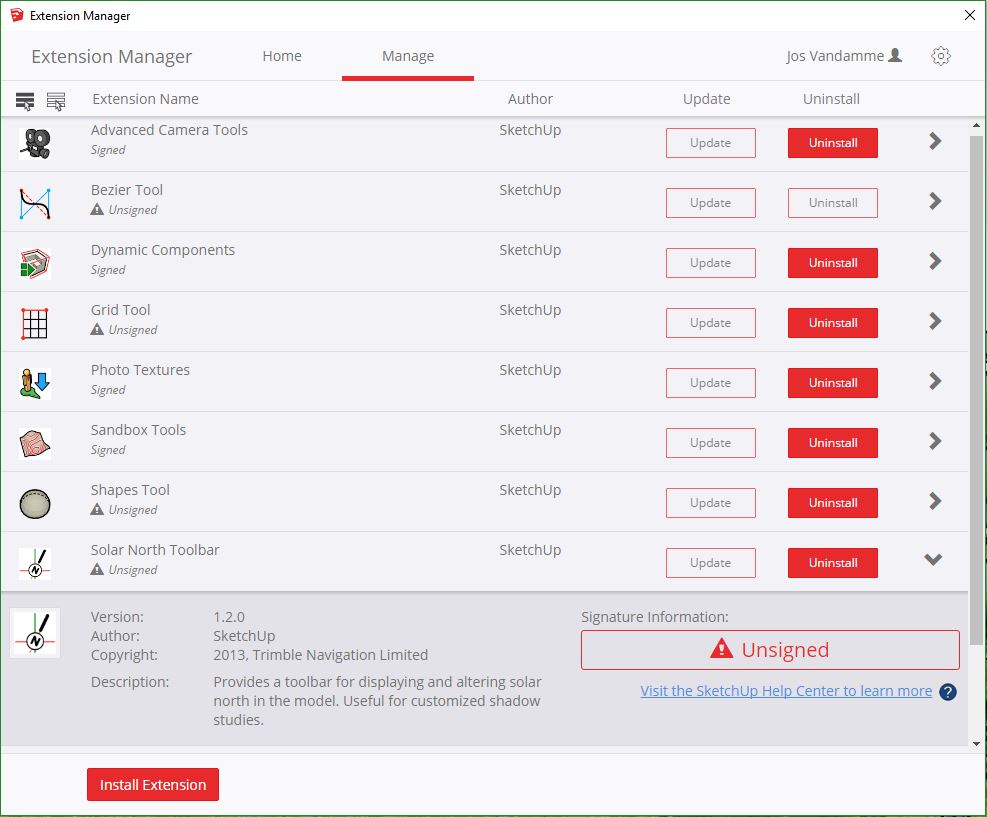Click the Bezier Tool curve icon
987x817 pixels.
coord(35,203)
